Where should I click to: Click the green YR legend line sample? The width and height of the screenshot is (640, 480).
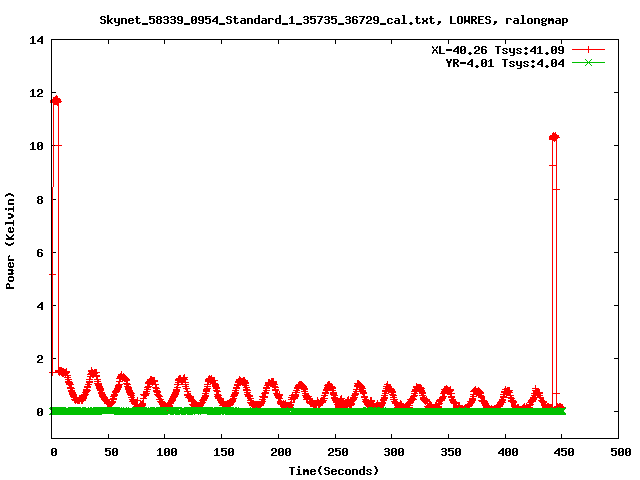tap(588, 62)
